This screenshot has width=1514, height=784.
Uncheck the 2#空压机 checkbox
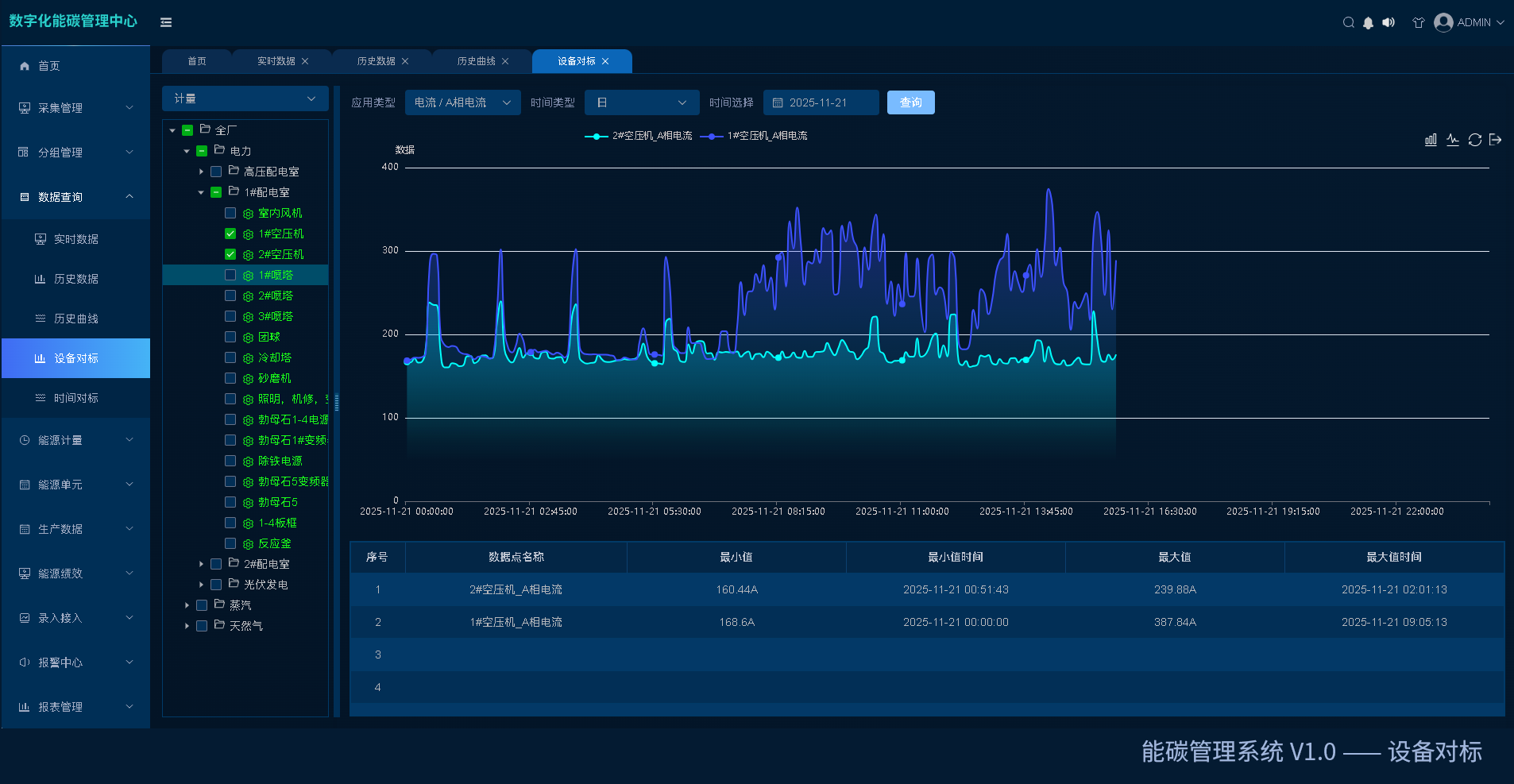click(230, 254)
